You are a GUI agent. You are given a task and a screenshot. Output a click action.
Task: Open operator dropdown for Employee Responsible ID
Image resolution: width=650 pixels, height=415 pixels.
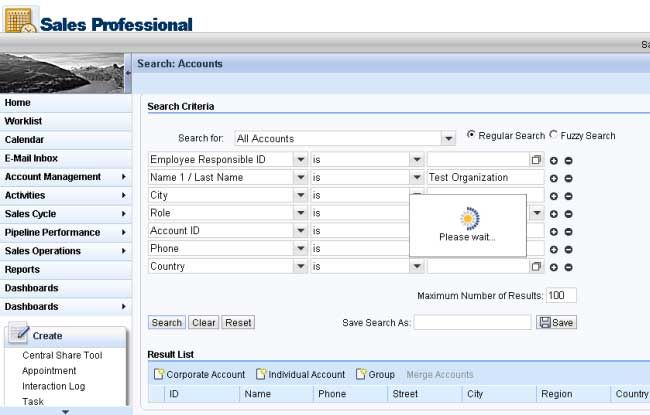click(x=417, y=160)
